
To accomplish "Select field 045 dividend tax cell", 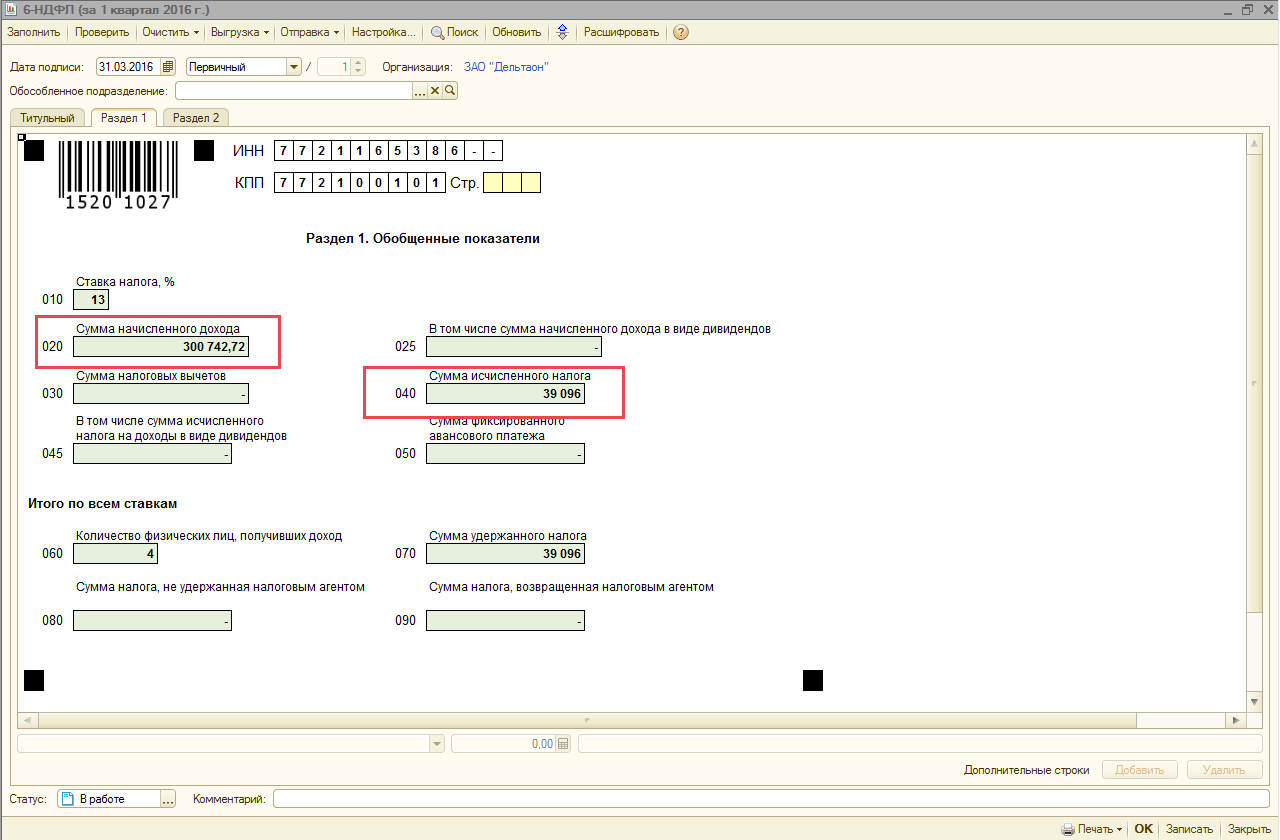I will (x=153, y=454).
